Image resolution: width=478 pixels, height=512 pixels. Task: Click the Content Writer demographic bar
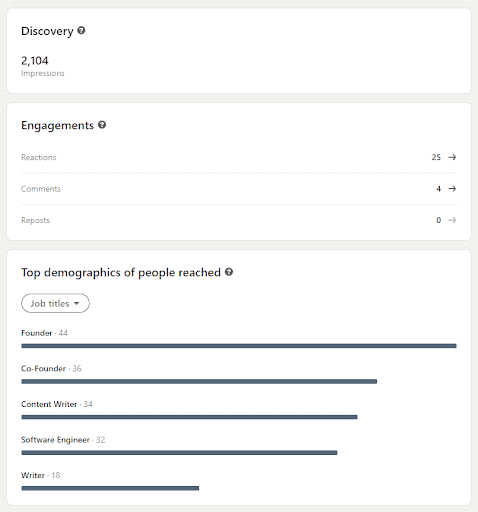(189, 417)
